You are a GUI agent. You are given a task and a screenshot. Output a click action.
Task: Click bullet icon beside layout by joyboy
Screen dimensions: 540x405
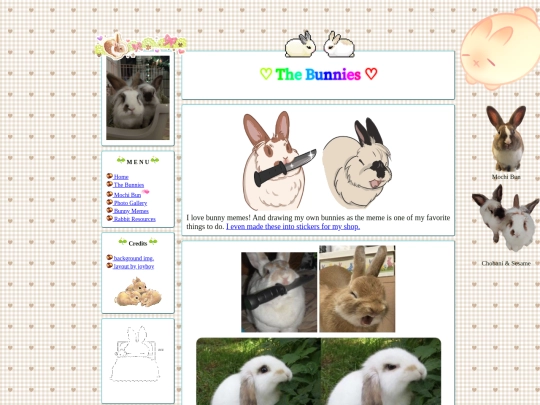[110, 266]
